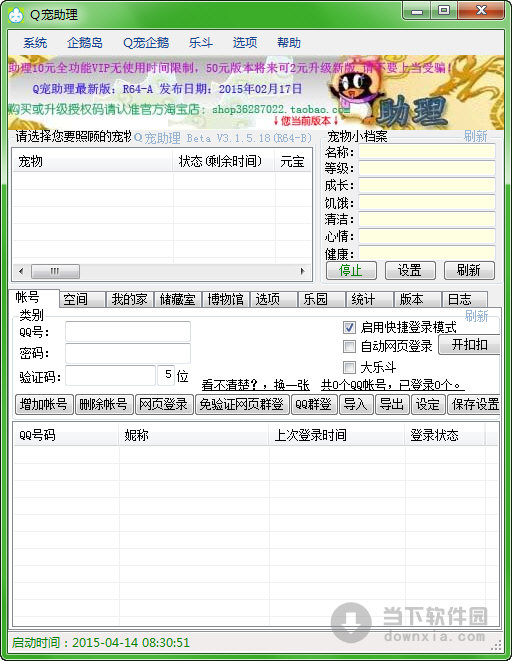Screen dimensions: 512x661
Task: Click the 增加帐号 button
Action: [x=44, y=405]
